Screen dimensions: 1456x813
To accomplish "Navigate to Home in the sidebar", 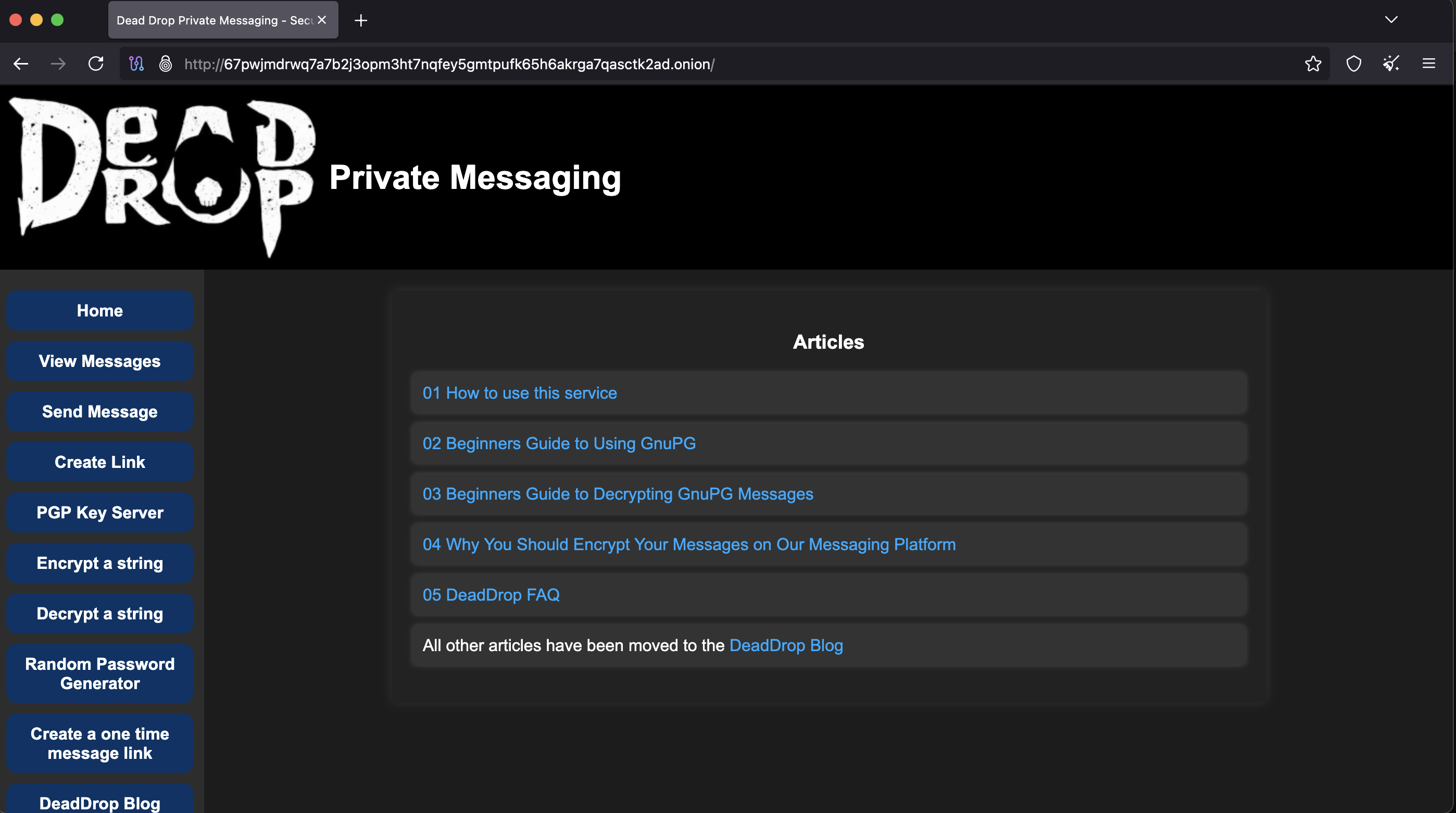I will [x=99, y=310].
